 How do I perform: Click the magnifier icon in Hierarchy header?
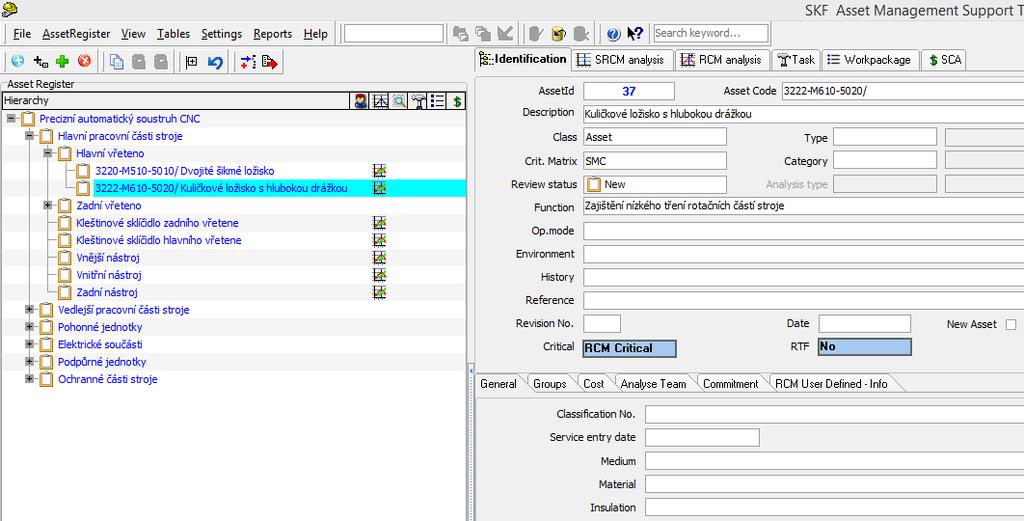399,101
